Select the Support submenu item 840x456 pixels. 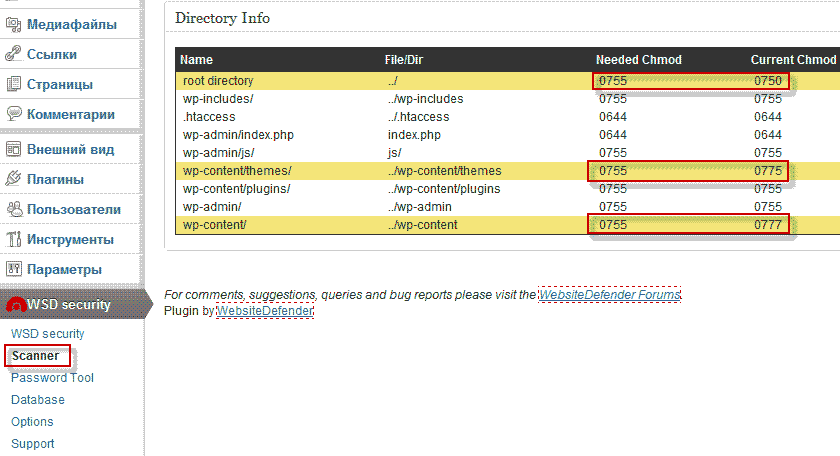[x=33, y=444]
